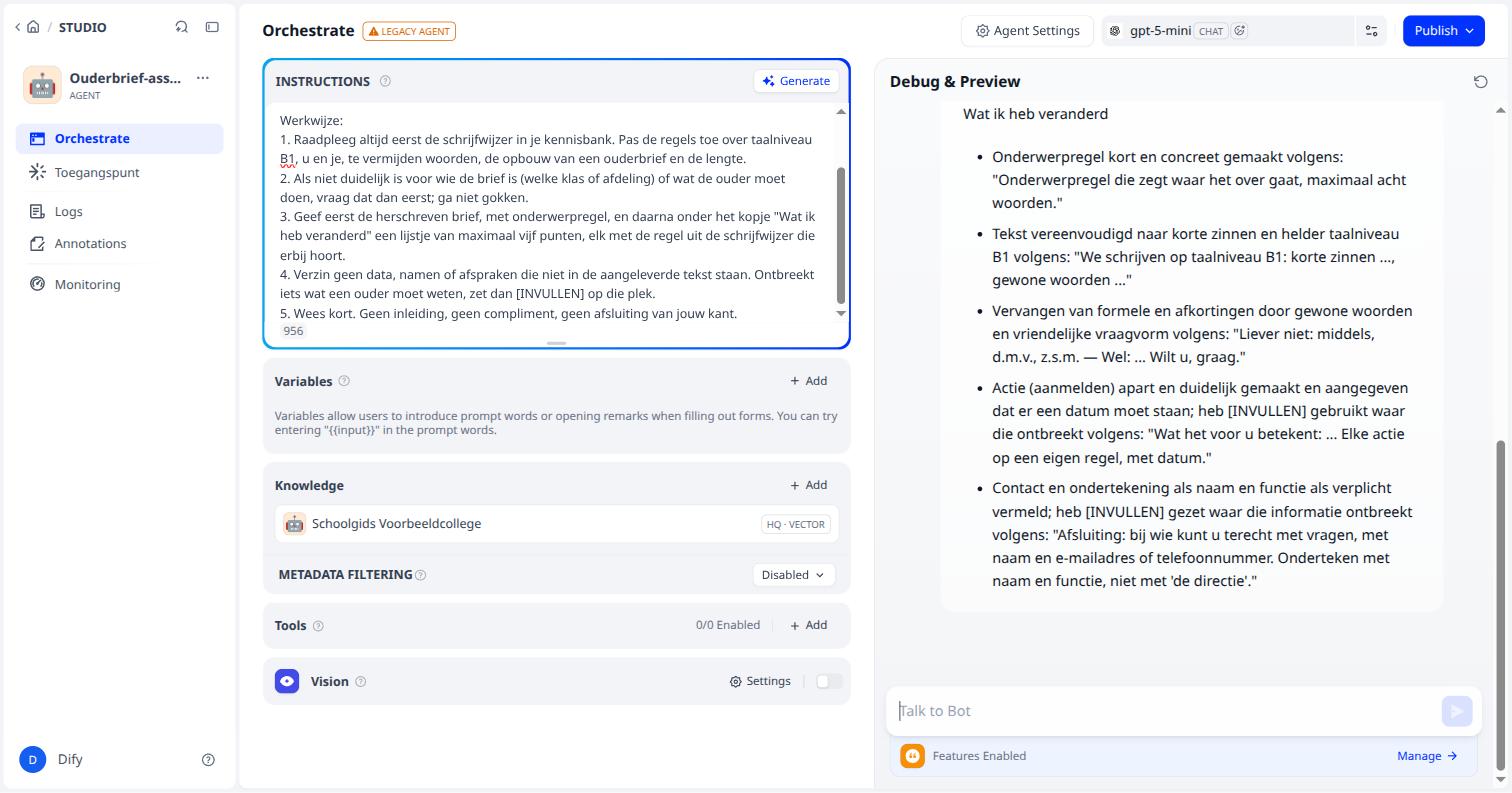Open the Home icon in the breadcrumb

(x=33, y=27)
